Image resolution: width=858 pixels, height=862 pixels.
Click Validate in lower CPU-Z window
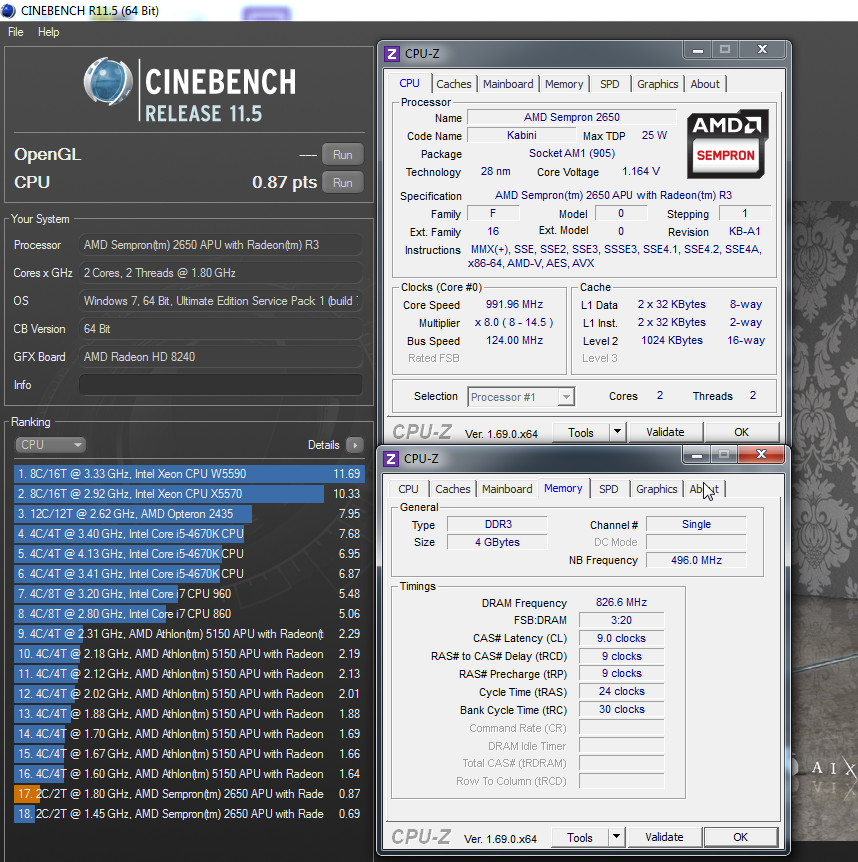click(664, 837)
